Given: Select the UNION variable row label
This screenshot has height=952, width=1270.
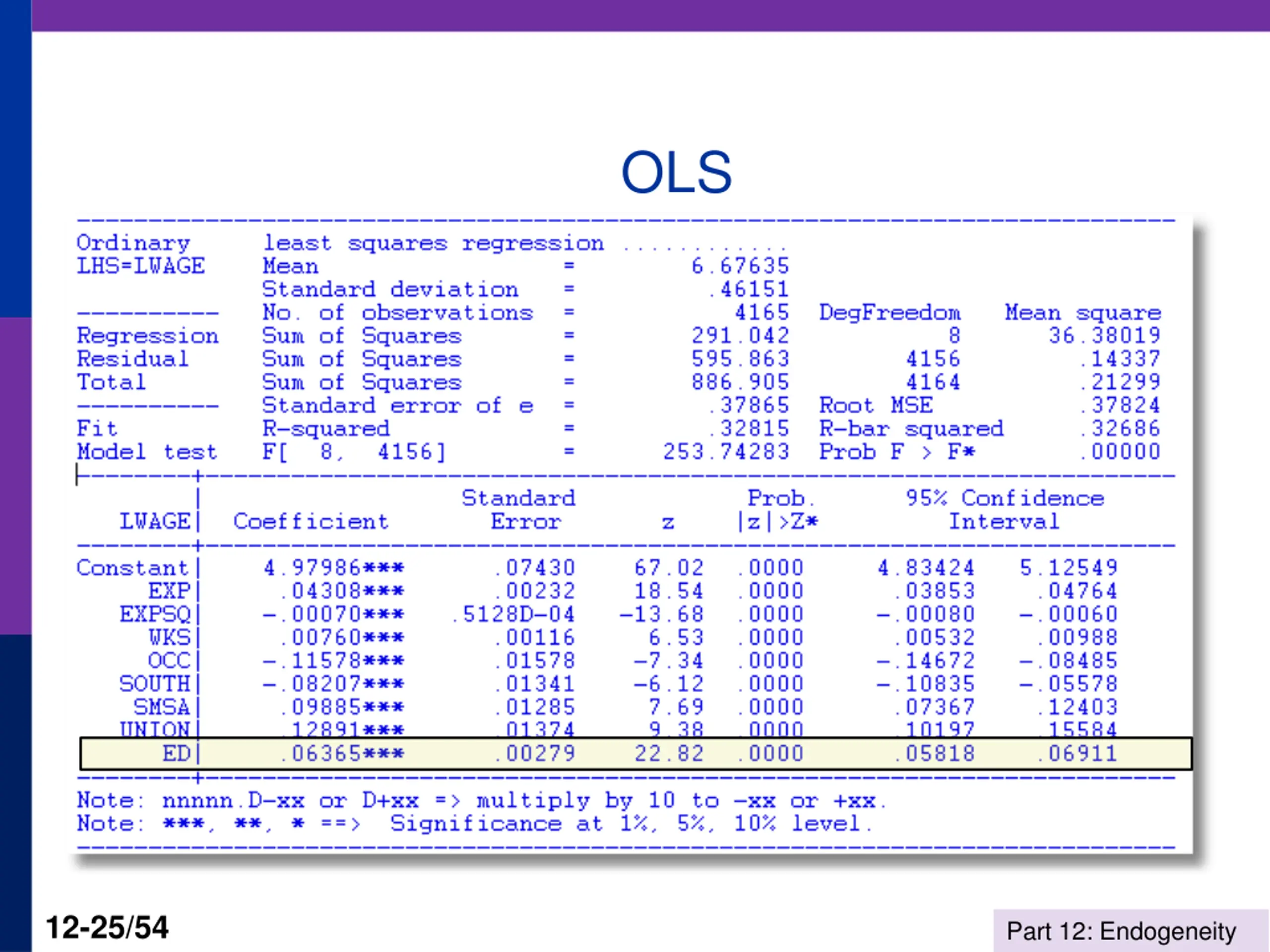Looking at the screenshot, I should pyautogui.click(x=154, y=729).
